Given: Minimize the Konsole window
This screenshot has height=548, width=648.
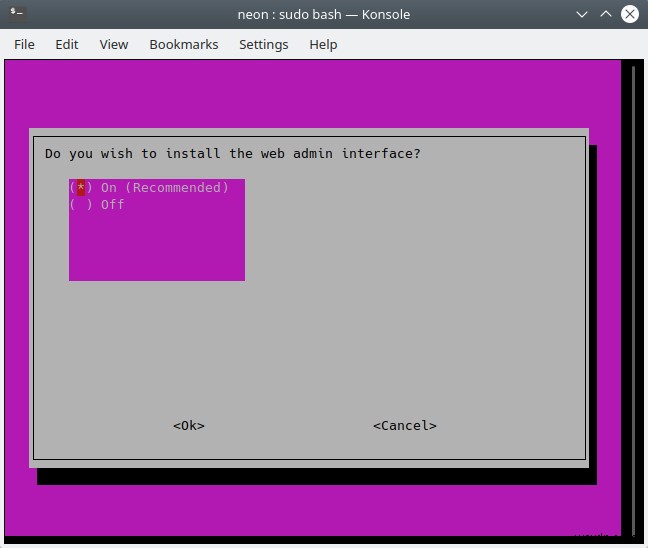Looking at the screenshot, I should (582, 14).
